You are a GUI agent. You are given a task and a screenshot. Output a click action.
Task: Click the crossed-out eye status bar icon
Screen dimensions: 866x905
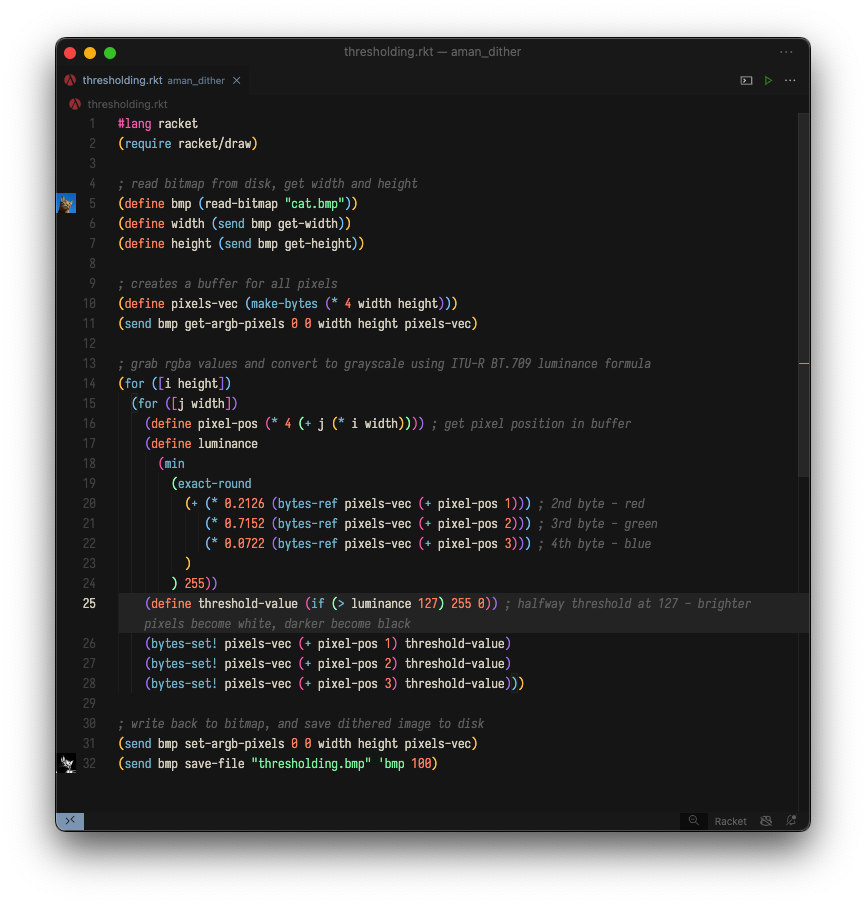pos(766,821)
